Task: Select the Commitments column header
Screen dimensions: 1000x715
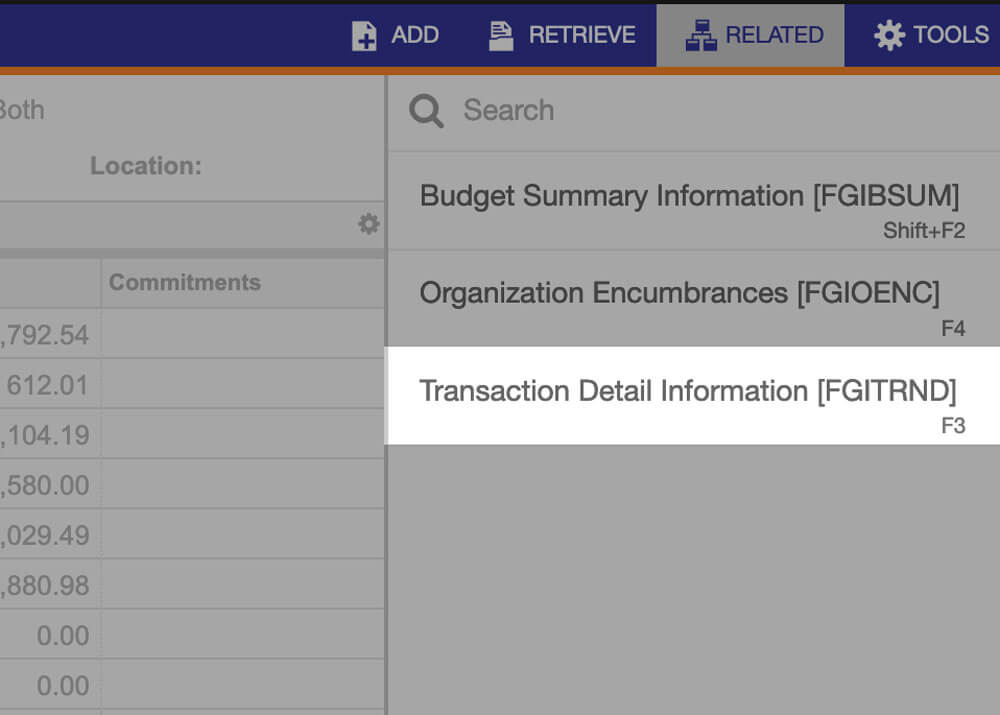Action: pos(184,282)
